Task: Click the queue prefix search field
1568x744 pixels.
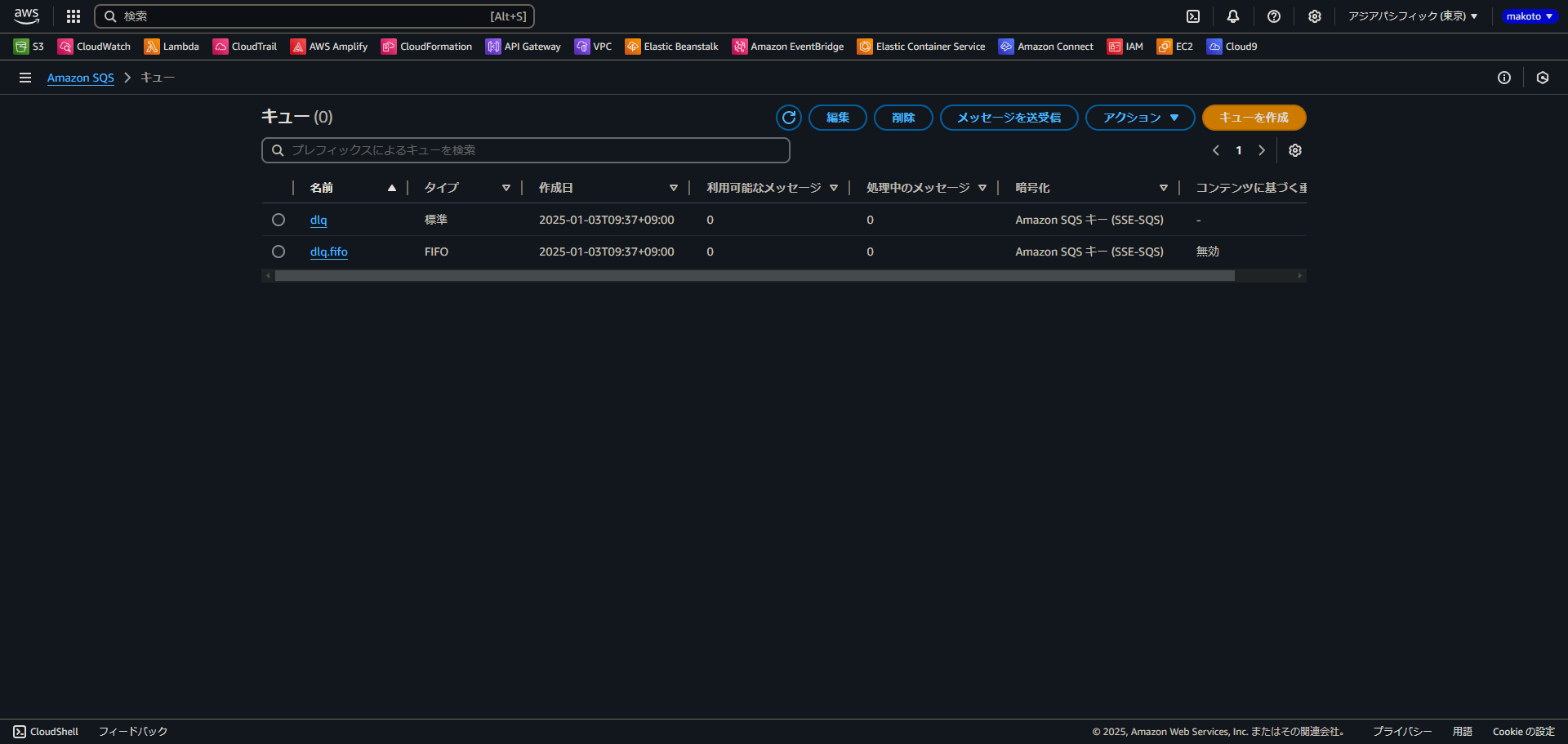Action: tap(526, 150)
